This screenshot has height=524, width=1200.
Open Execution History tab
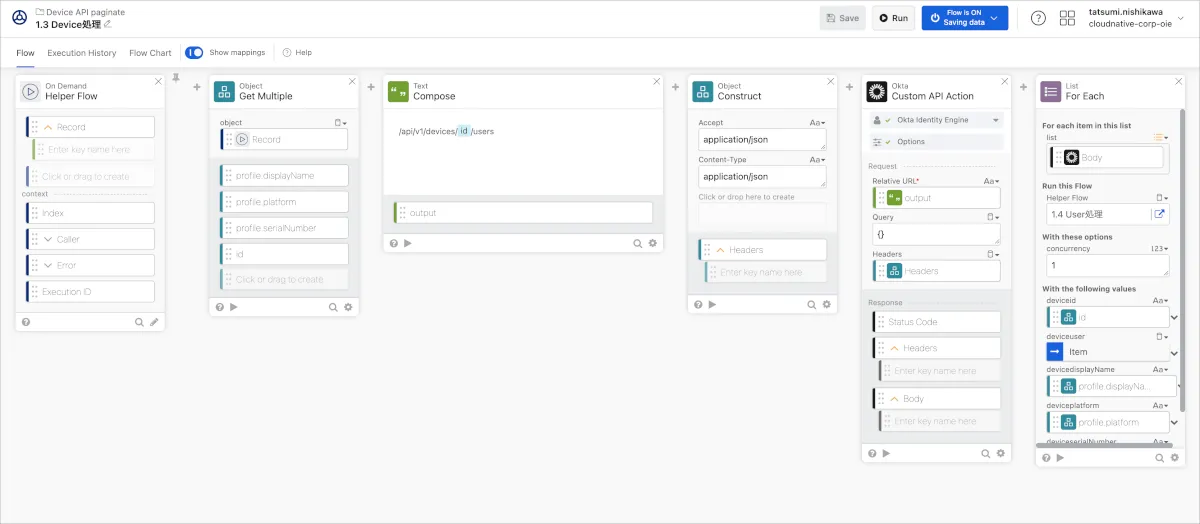point(82,52)
